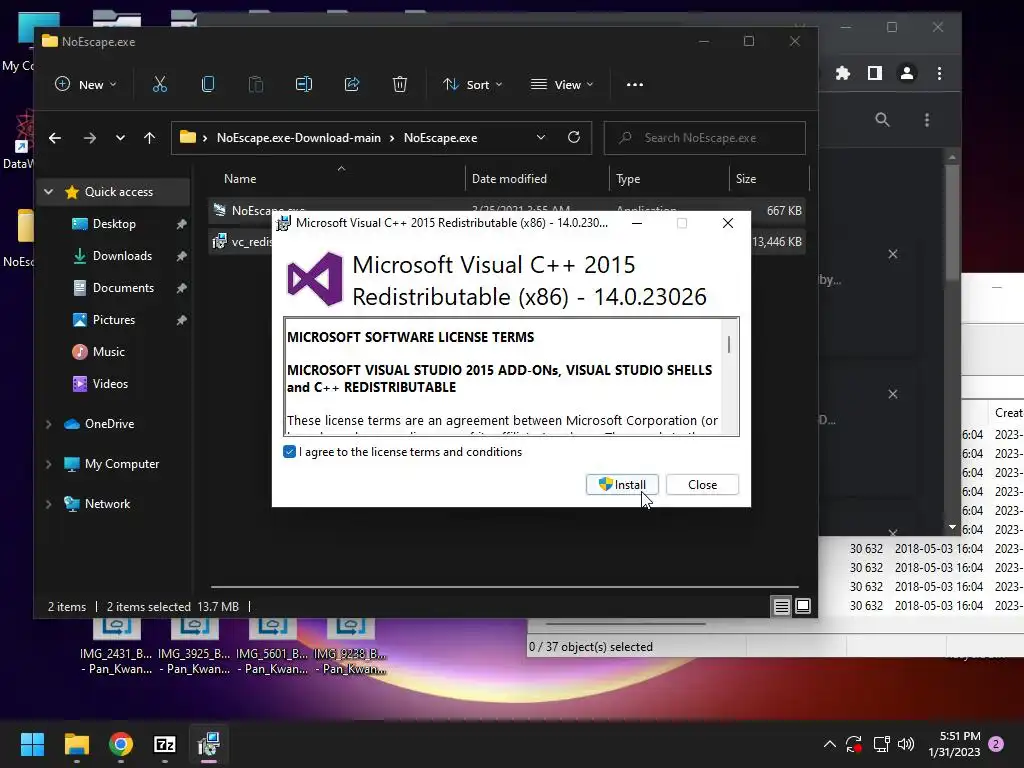Select Desktop in navigation pane

pos(114,224)
